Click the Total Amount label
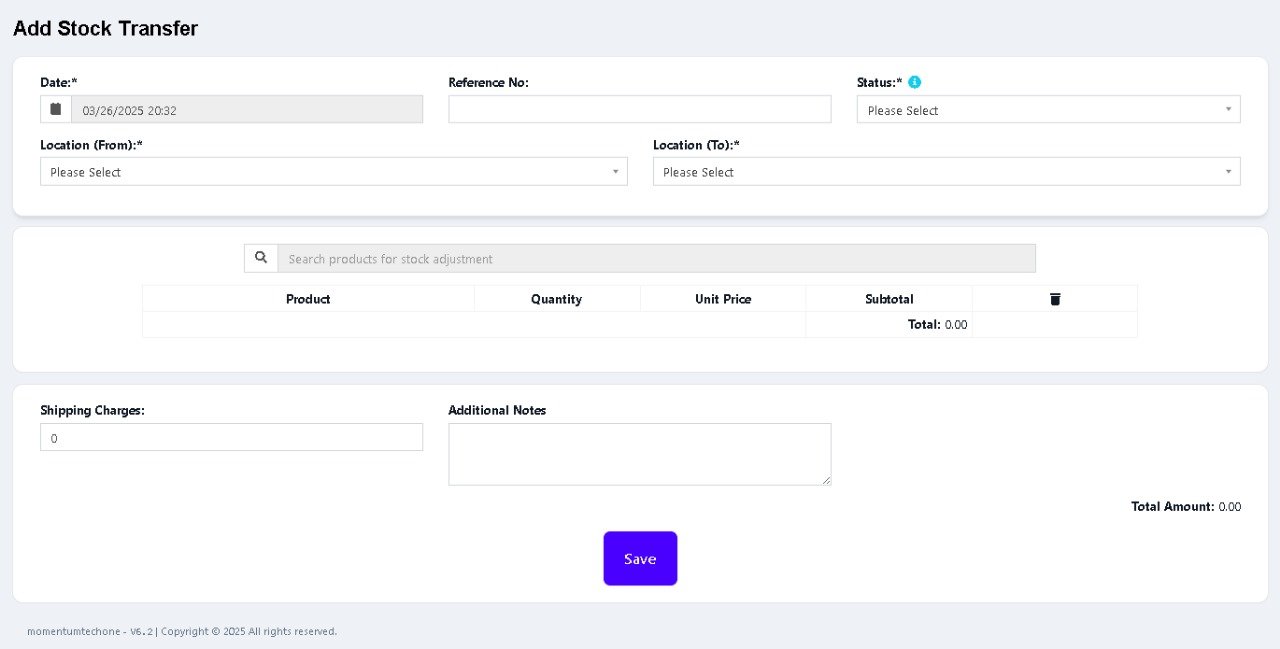 (x=1172, y=507)
